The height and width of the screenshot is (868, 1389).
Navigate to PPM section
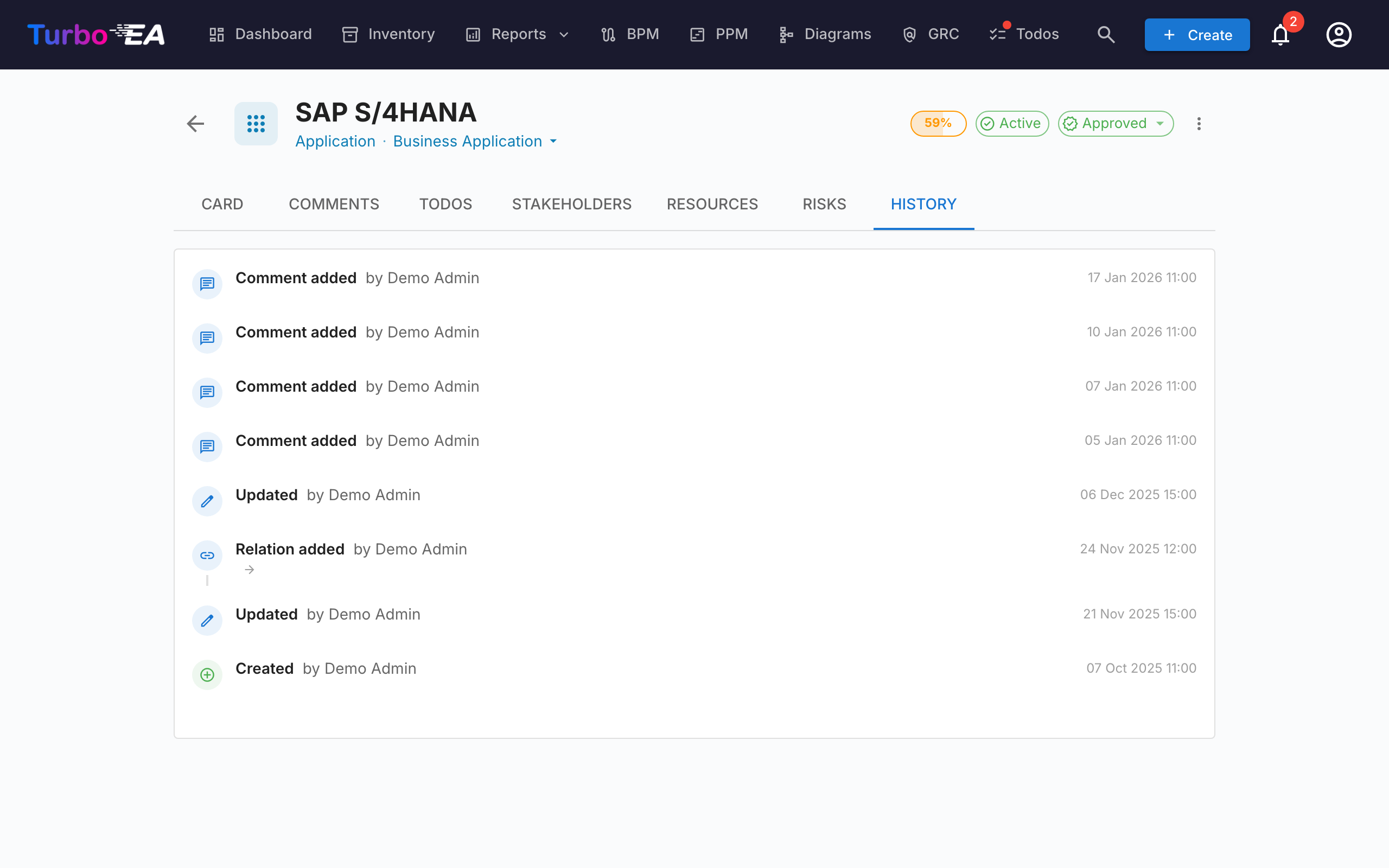719,34
